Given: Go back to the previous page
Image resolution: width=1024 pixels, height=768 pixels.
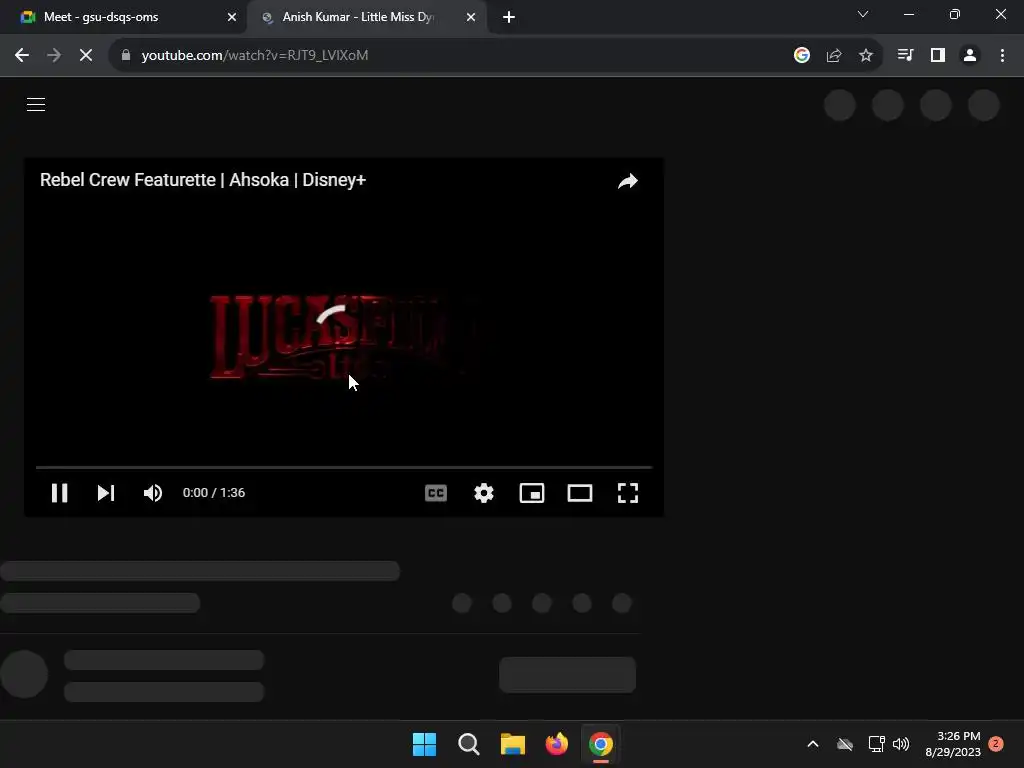Looking at the screenshot, I should click(x=22, y=56).
